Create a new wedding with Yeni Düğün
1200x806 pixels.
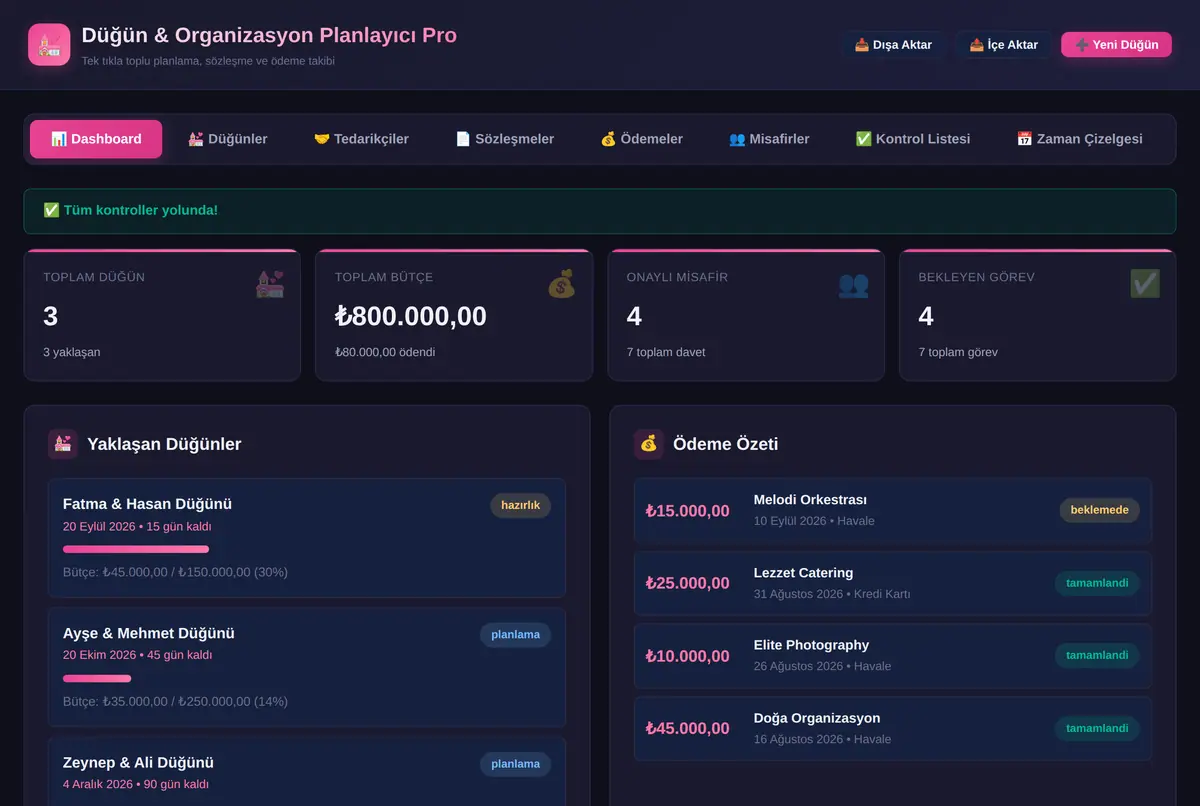pyautogui.click(x=1116, y=45)
